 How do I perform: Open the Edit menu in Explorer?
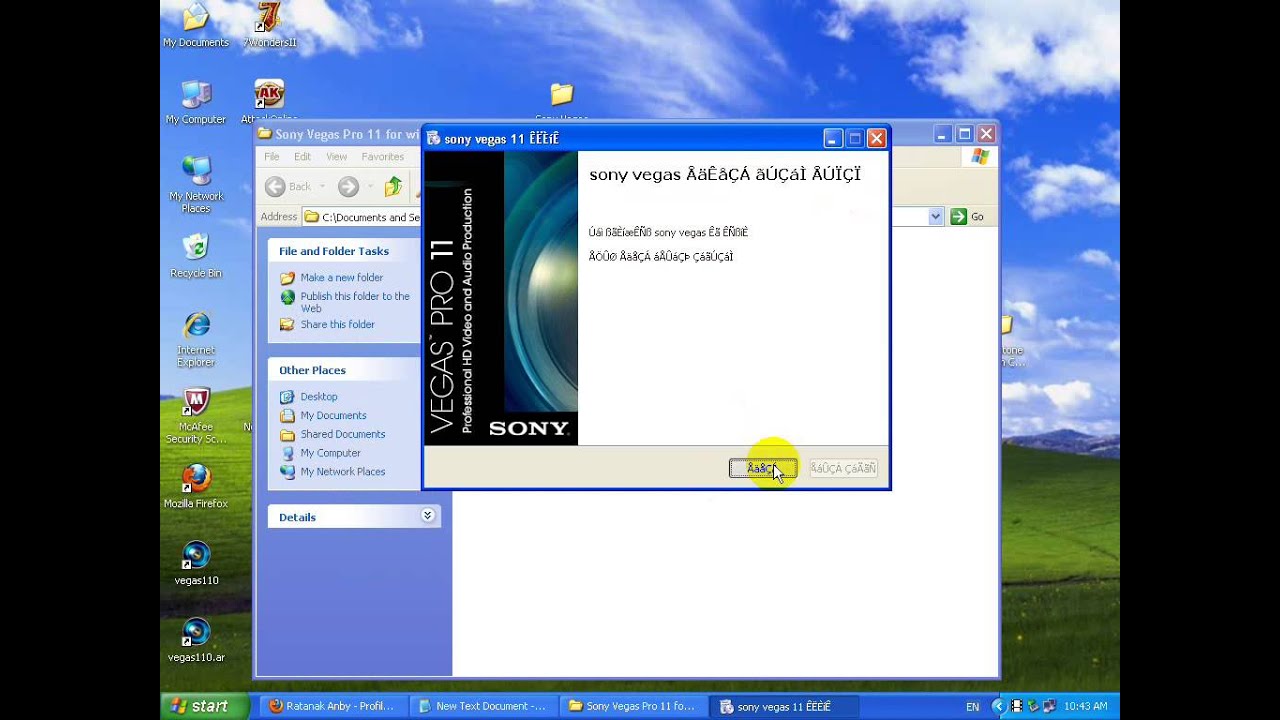[302, 157]
